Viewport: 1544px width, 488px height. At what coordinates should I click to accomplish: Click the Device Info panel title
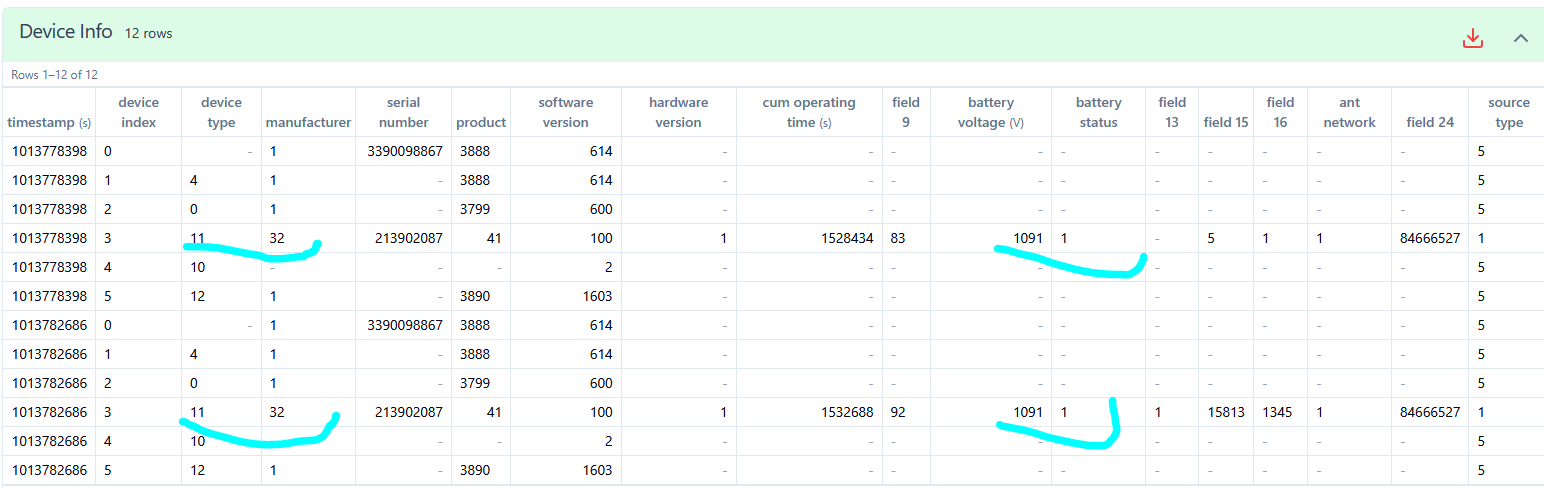point(66,32)
